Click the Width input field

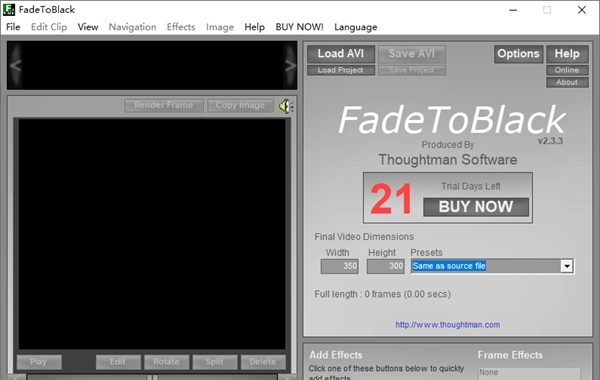(x=339, y=266)
